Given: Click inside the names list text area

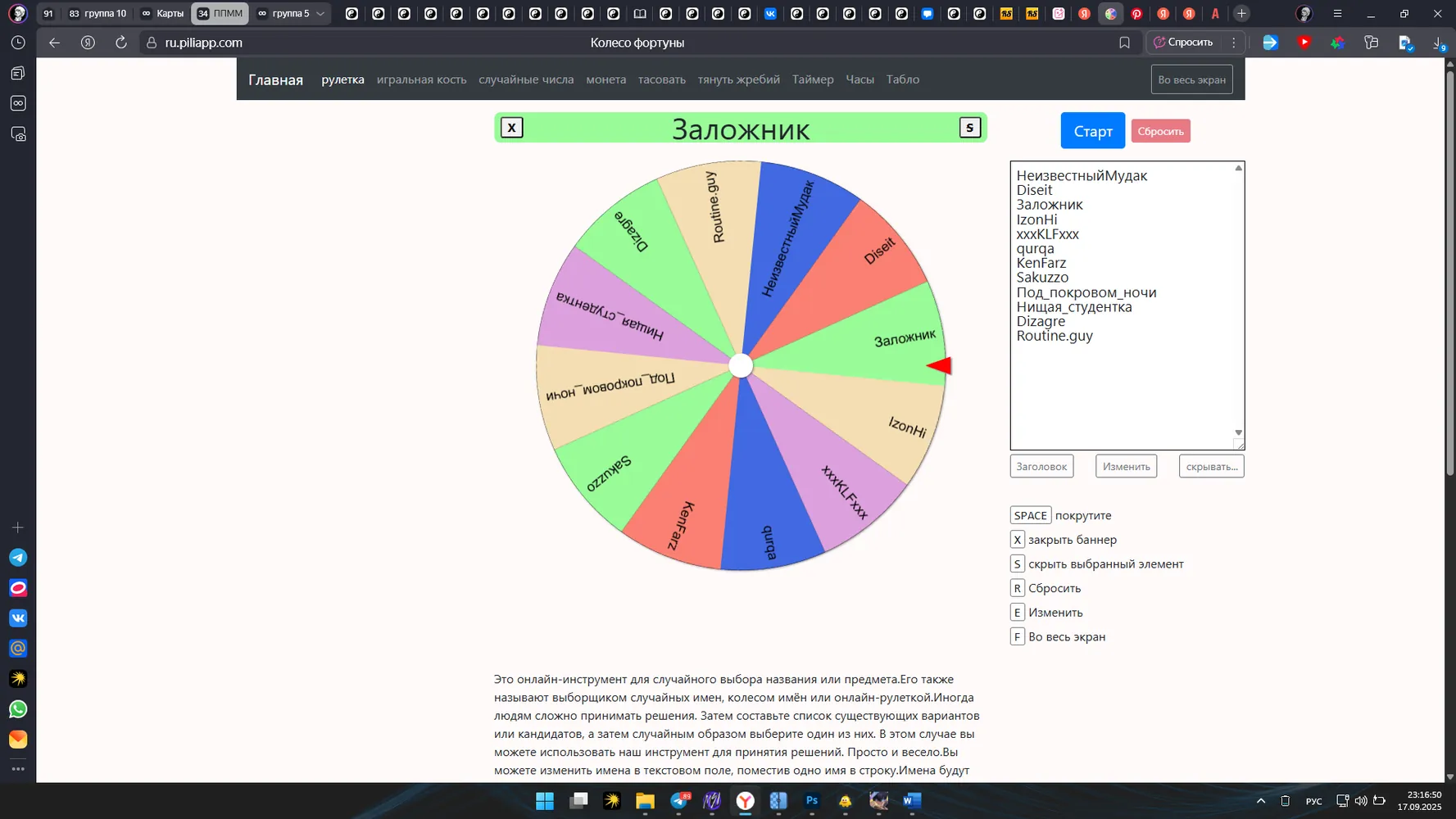Looking at the screenshot, I should 1127,305.
